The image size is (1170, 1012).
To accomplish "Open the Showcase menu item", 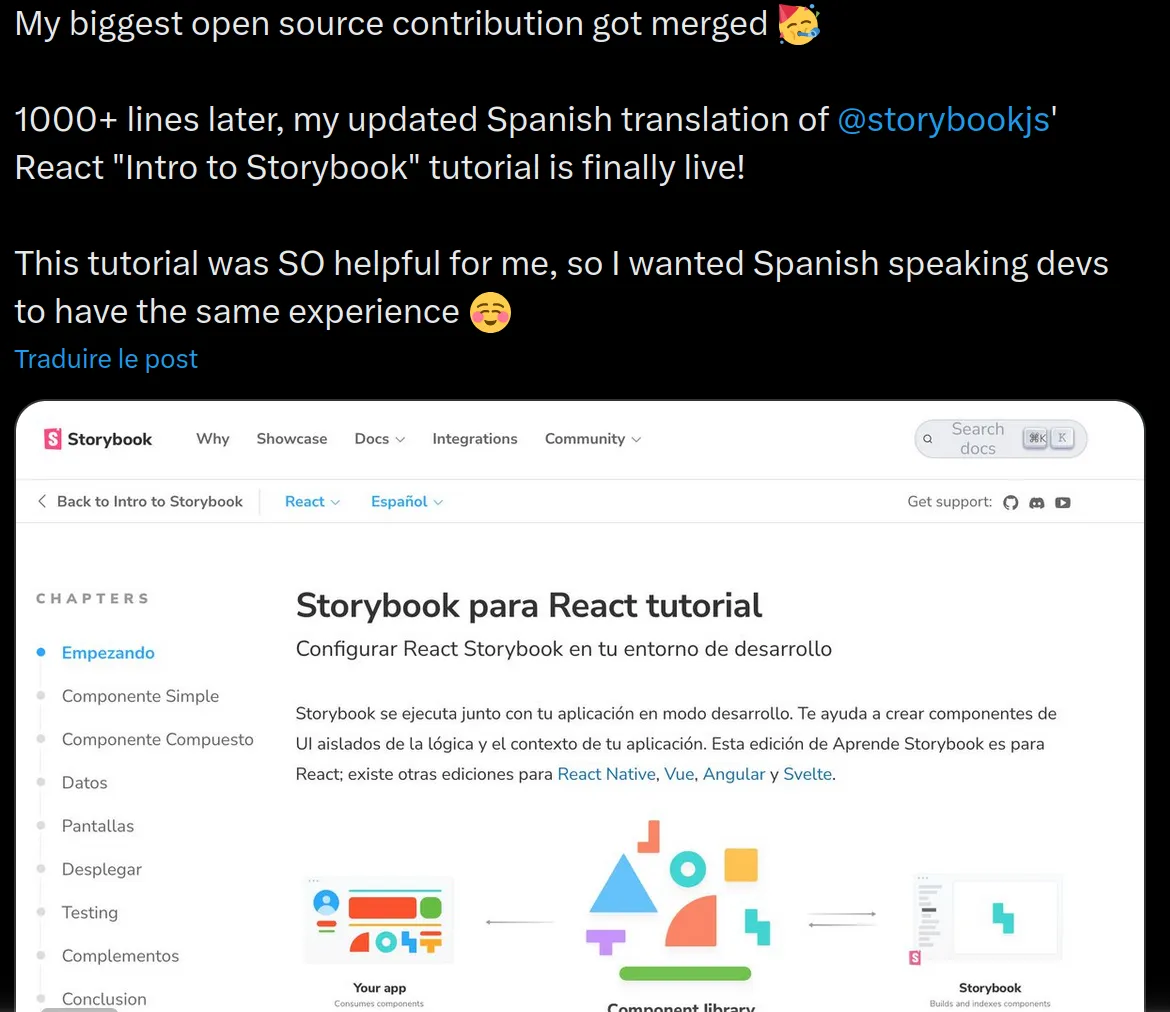I will pyautogui.click(x=292, y=439).
